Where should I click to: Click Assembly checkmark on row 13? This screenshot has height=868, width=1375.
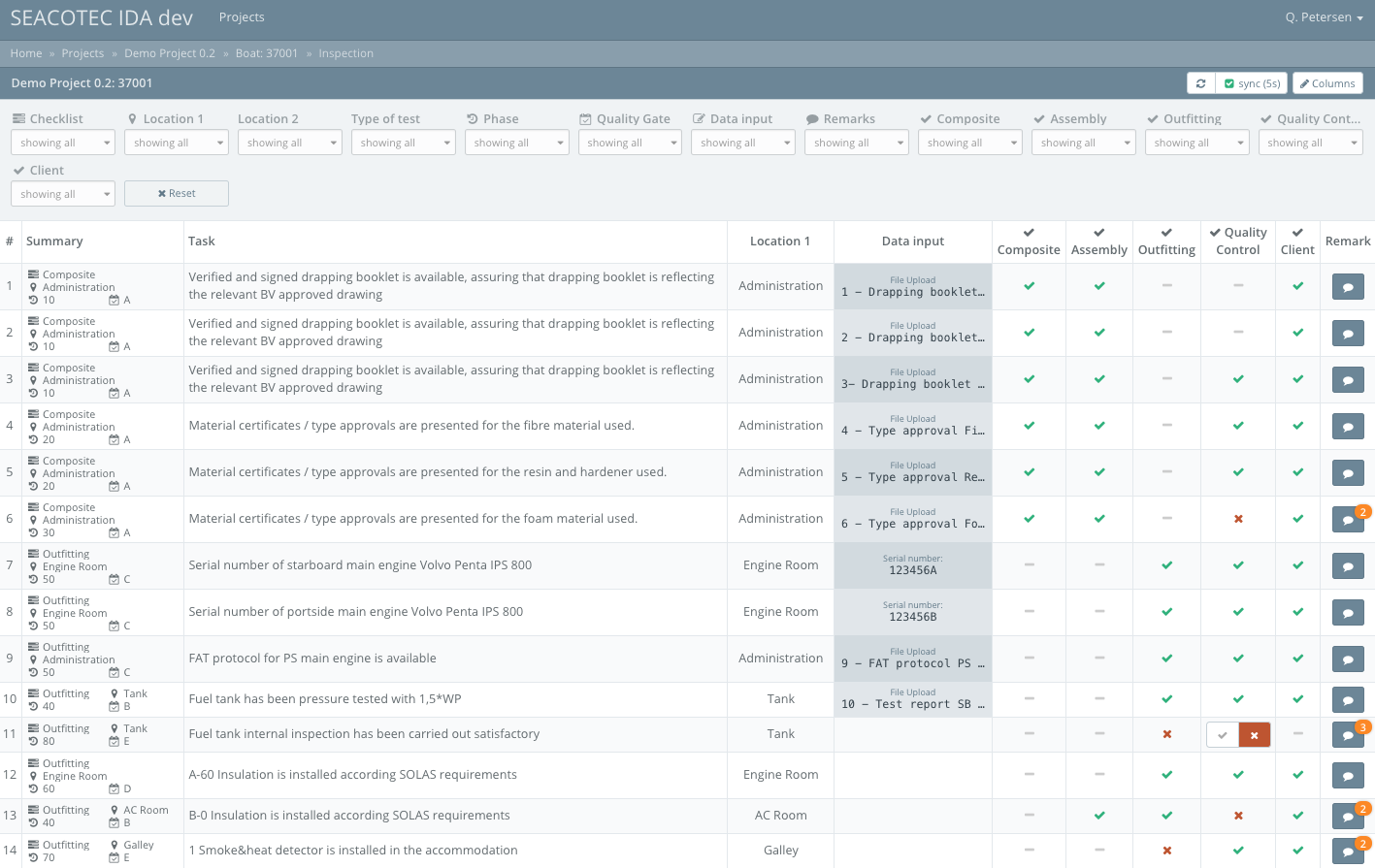pyautogui.click(x=1099, y=816)
